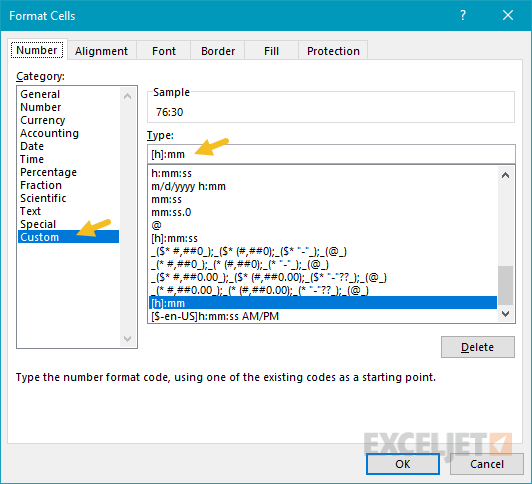
Task: Click the Category list scroll up arrow
Action: pos(128,96)
